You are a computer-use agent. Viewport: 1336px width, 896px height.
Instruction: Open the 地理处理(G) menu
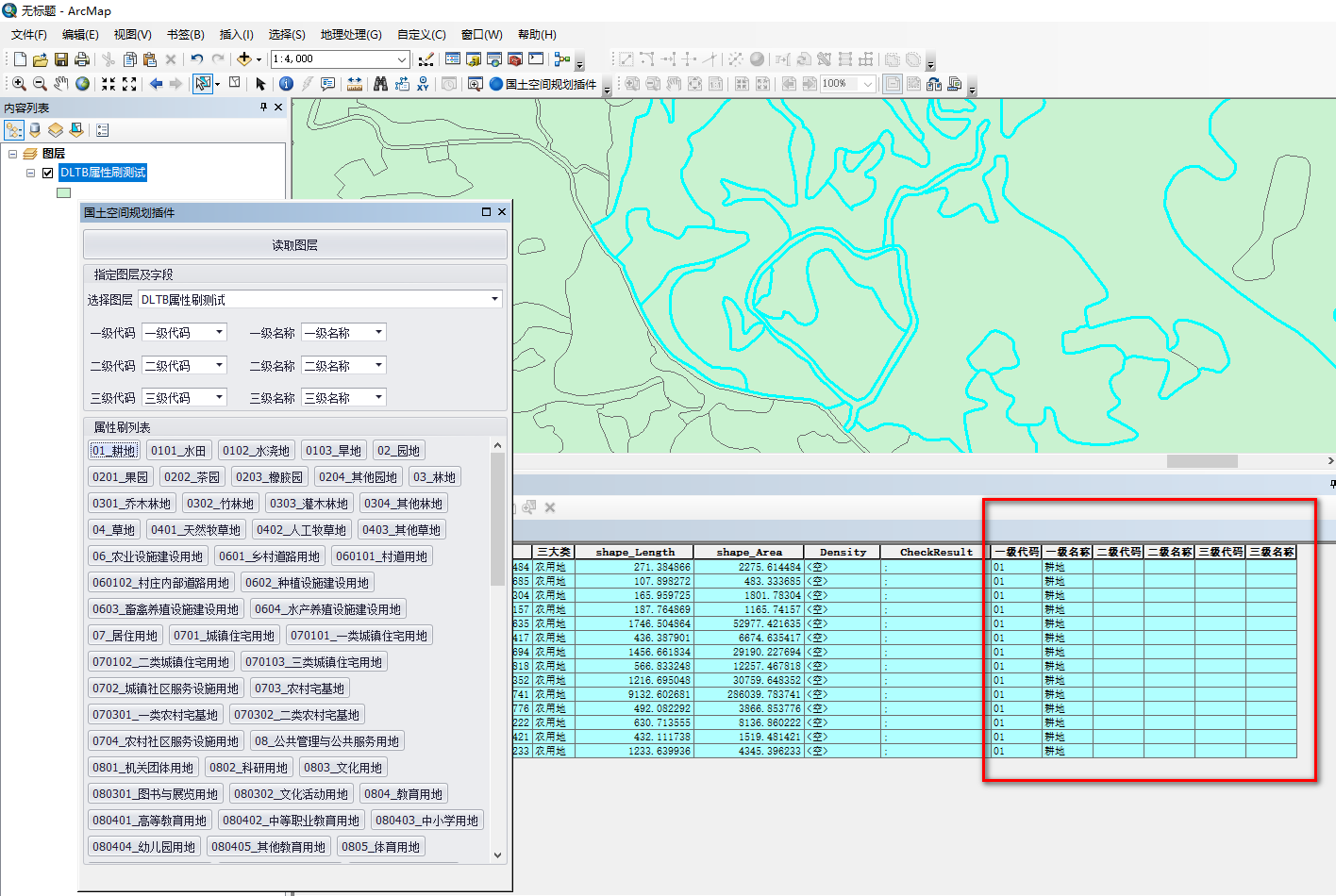(x=351, y=35)
